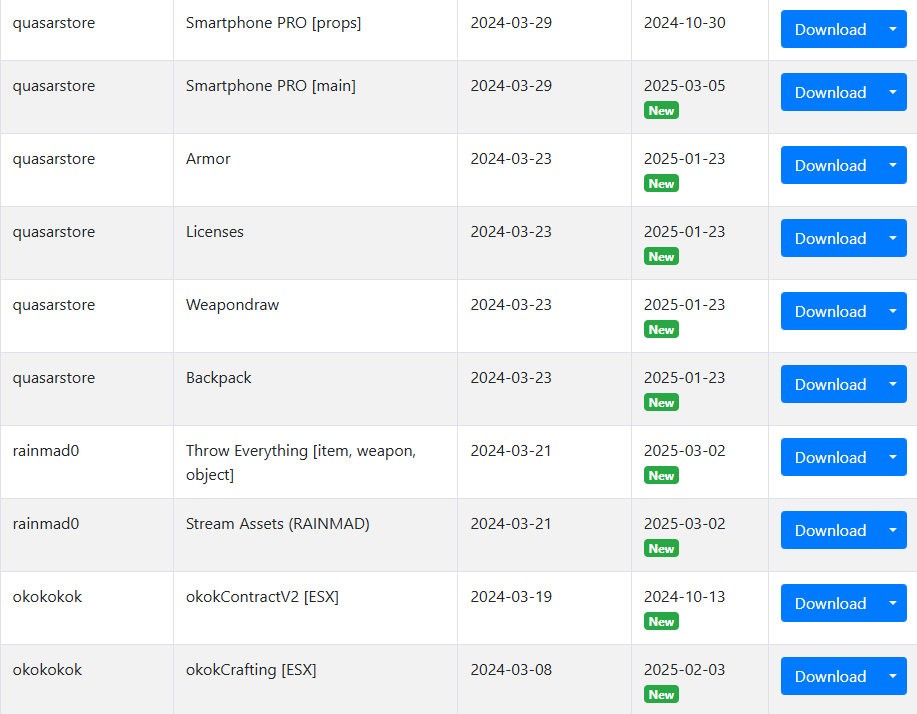Screen dimensions: 917x714
Task: Select 'okokContractV2 [ESX]' name
Action: point(263,597)
